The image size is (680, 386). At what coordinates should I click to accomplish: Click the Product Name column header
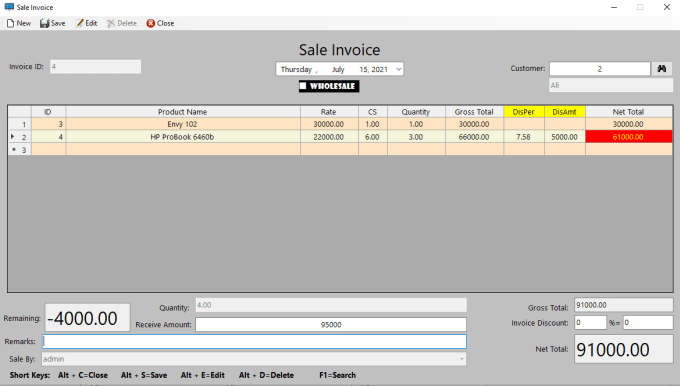pyautogui.click(x=183, y=112)
